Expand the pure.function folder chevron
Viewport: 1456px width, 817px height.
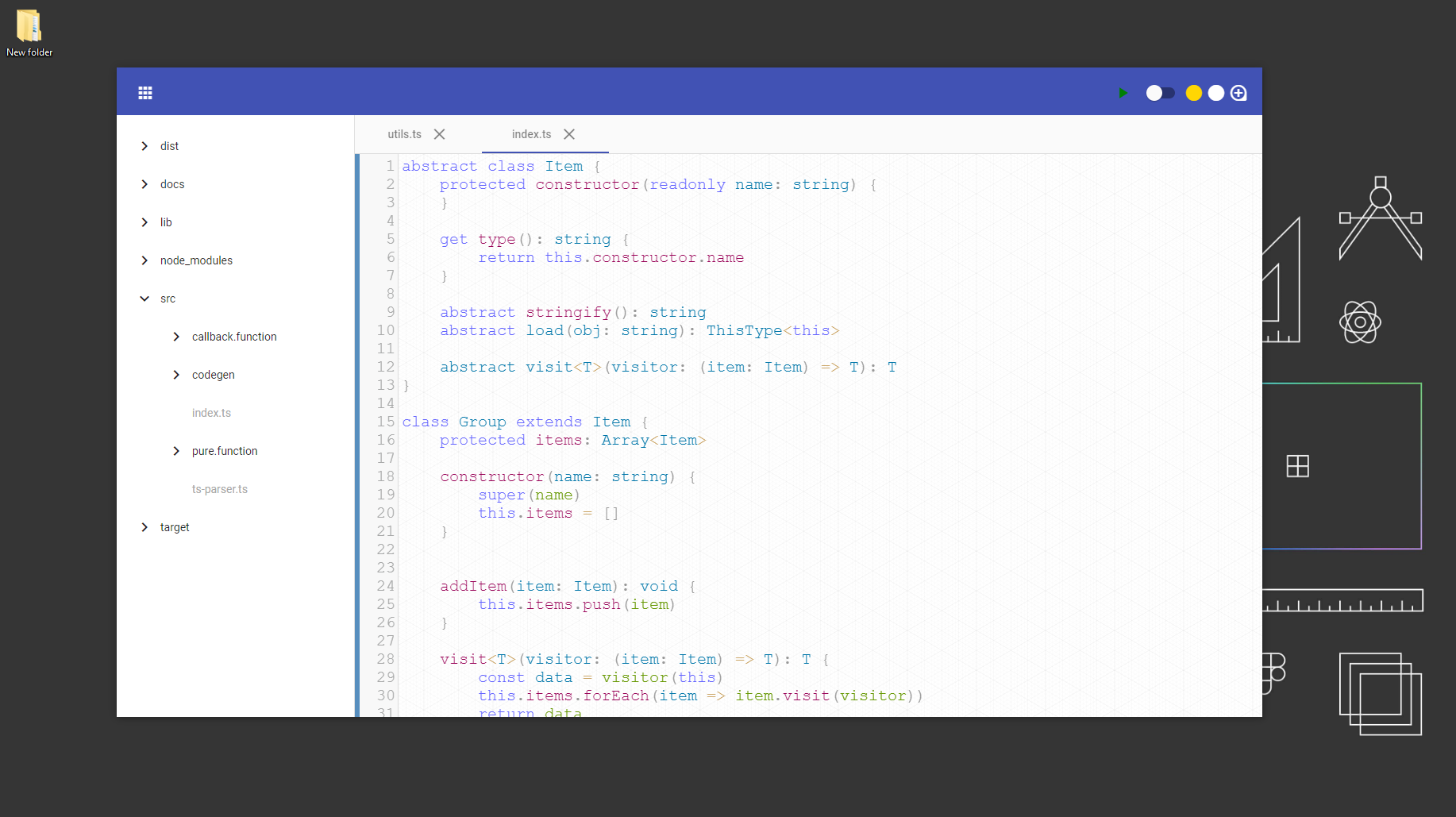pos(176,451)
